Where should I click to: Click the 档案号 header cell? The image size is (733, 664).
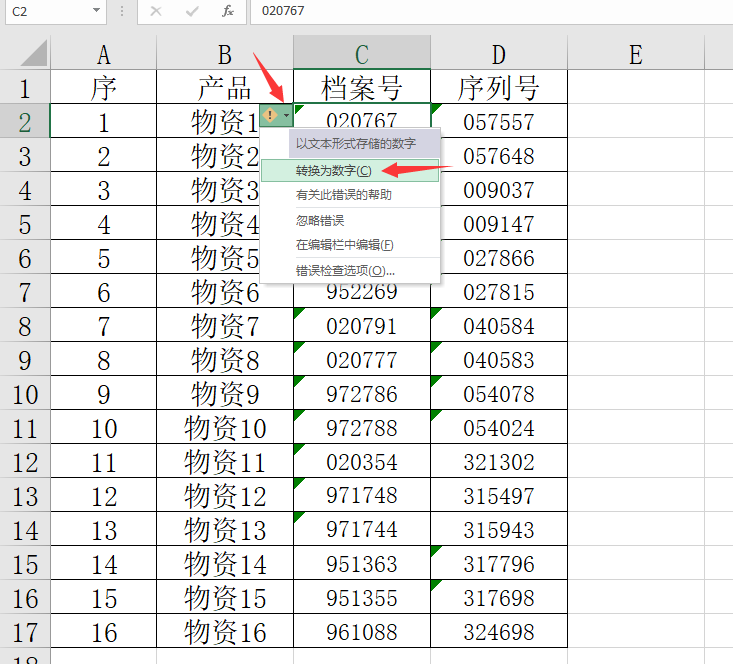tap(362, 87)
